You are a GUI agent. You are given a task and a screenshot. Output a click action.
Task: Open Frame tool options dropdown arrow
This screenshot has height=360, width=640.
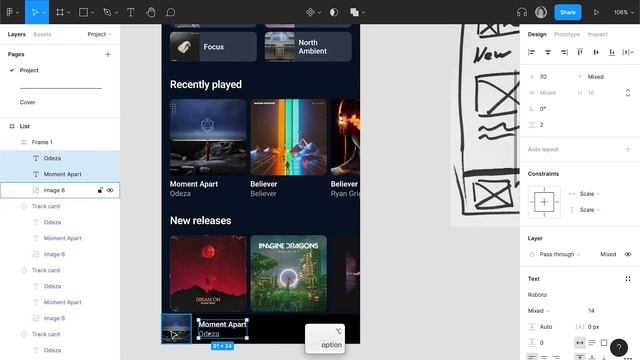point(68,13)
